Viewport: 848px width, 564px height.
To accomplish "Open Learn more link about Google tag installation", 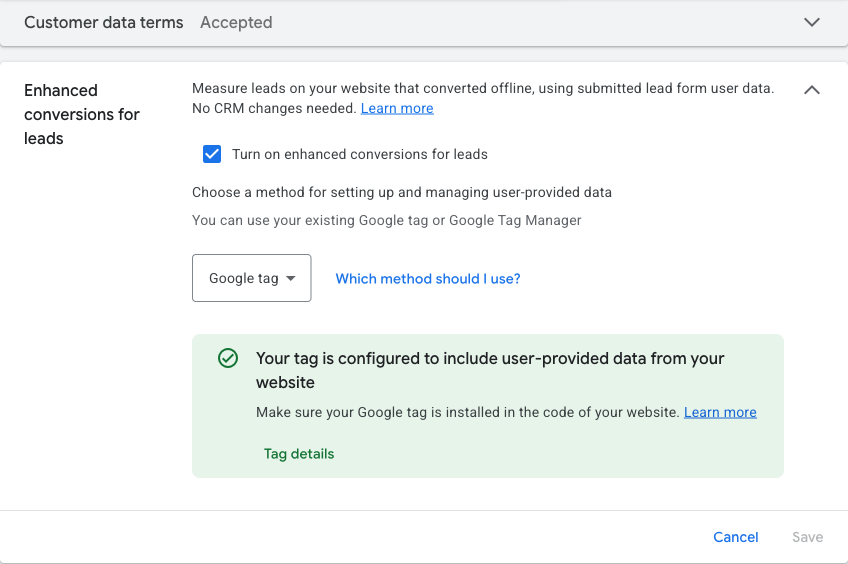I will coord(720,412).
